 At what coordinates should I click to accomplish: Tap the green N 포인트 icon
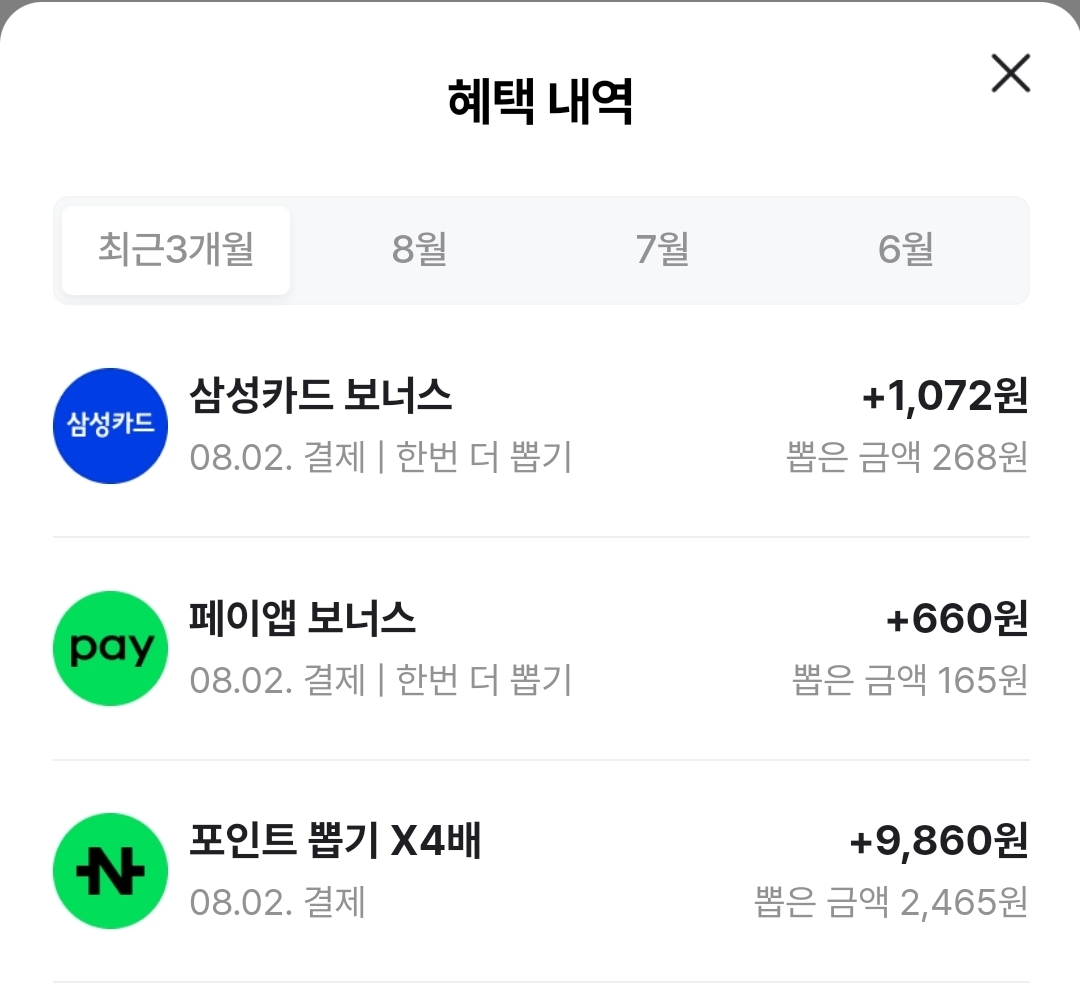pos(110,870)
